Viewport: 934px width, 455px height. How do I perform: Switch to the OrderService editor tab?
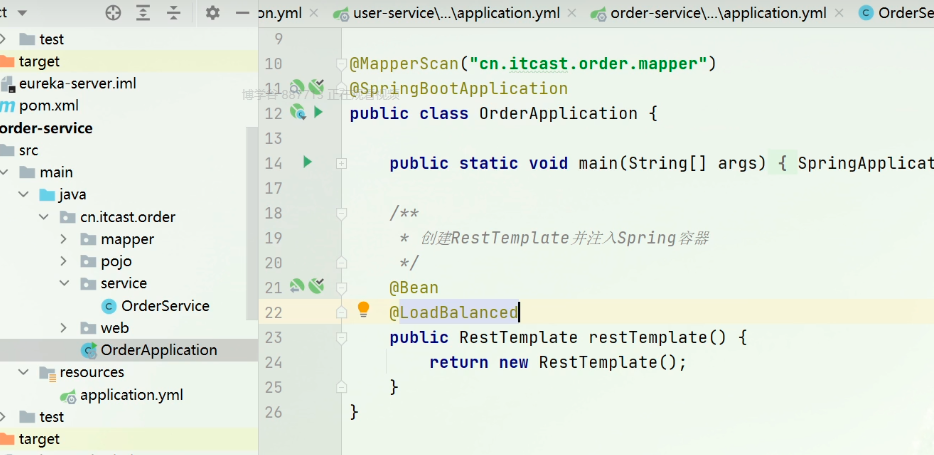click(896, 13)
